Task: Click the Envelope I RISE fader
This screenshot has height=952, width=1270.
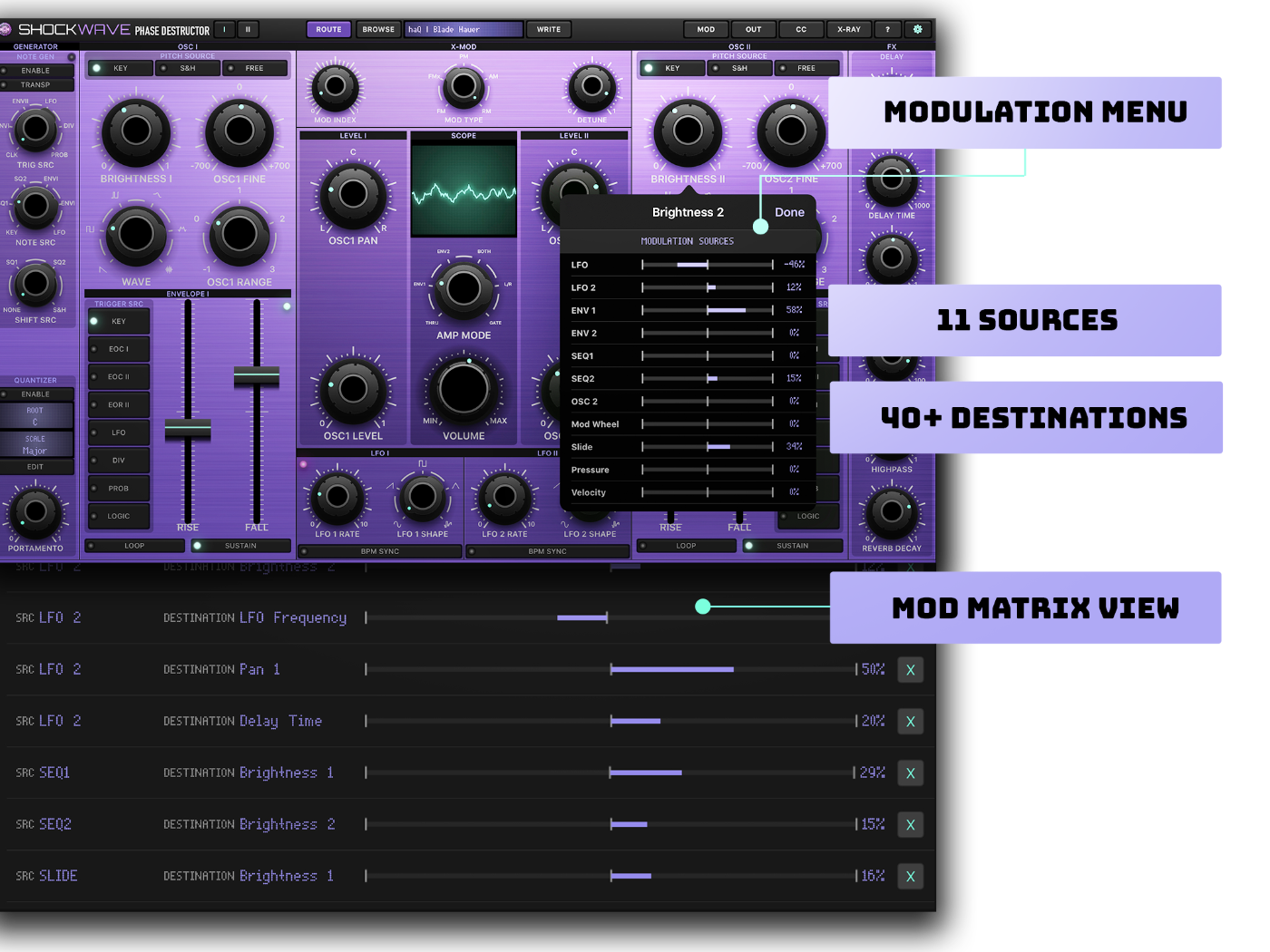Action: 188,430
